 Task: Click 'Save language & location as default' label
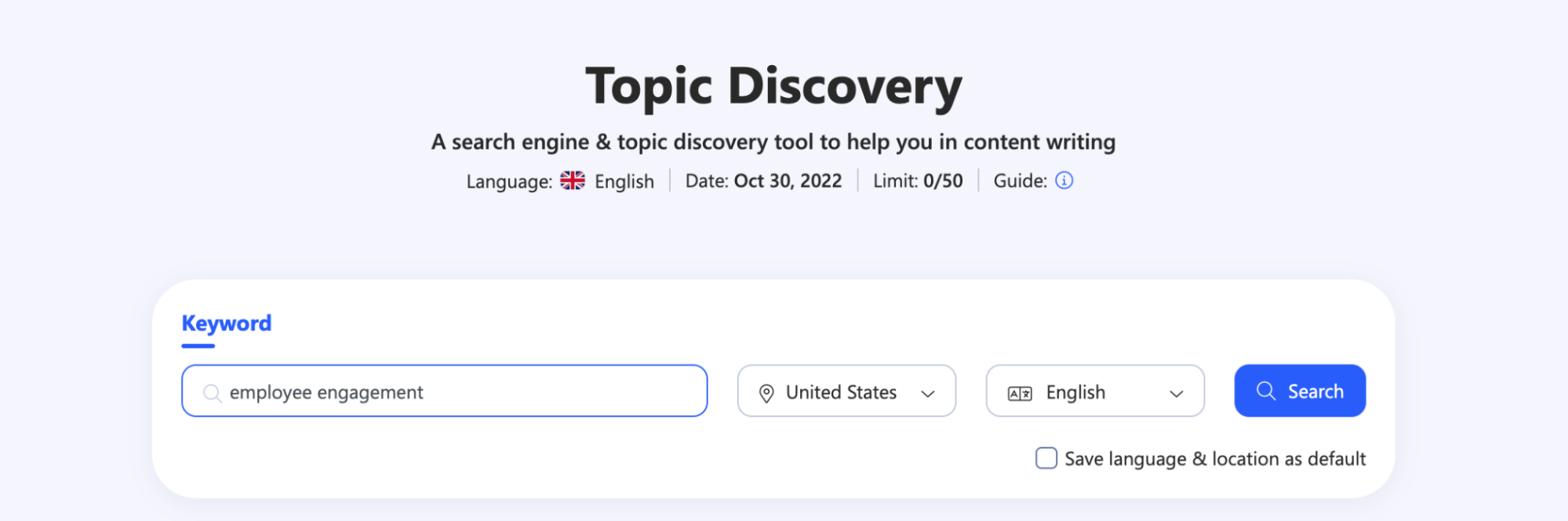tap(1215, 459)
